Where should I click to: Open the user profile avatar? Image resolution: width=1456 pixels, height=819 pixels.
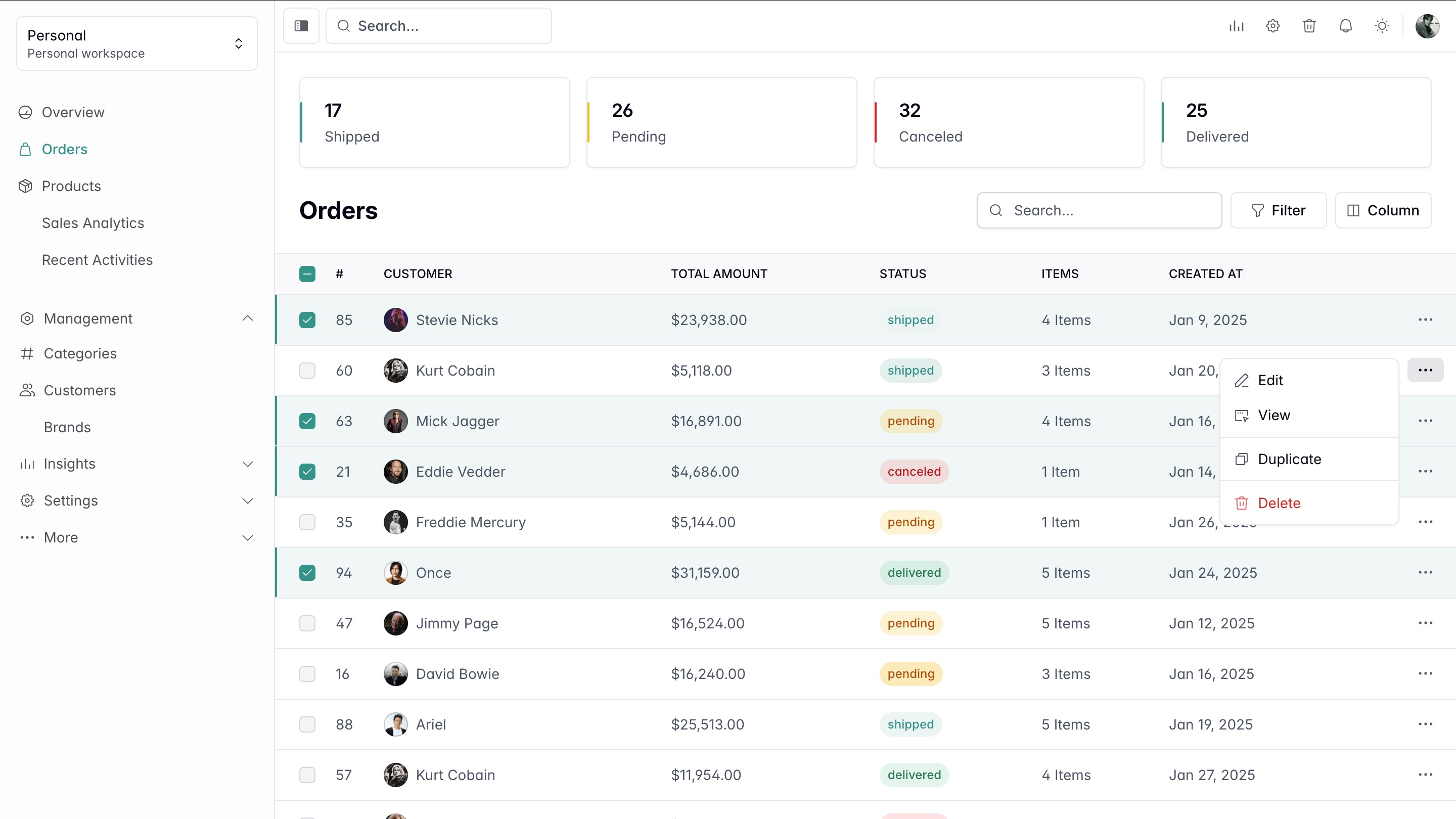point(1427,26)
